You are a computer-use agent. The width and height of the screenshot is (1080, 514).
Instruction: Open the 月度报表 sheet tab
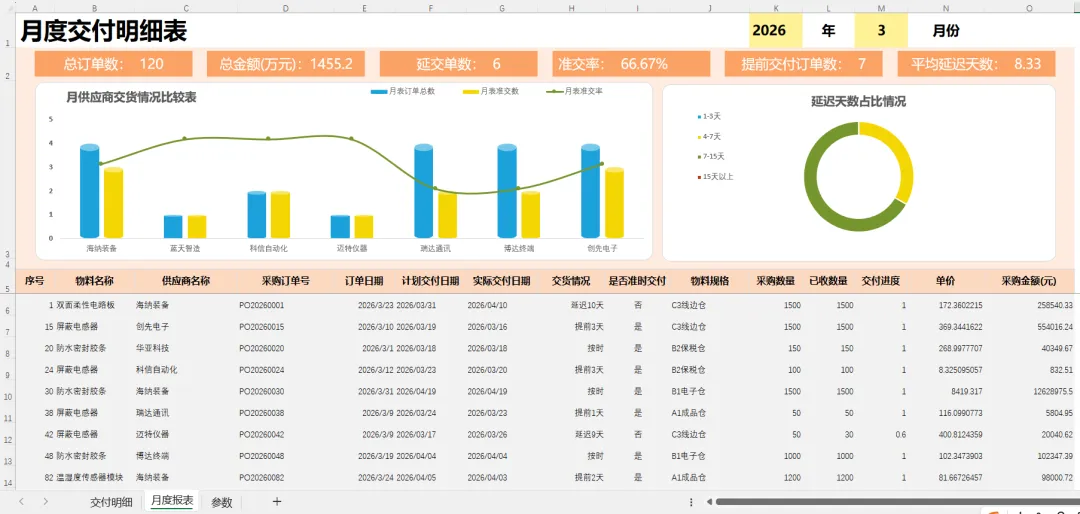pos(172,501)
